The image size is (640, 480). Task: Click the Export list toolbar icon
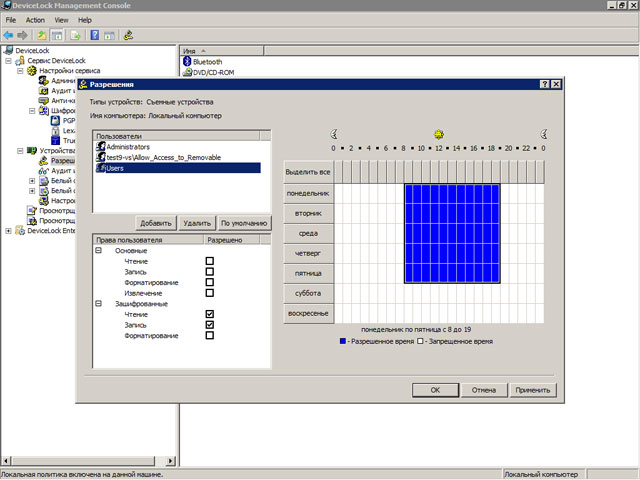pos(76,35)
